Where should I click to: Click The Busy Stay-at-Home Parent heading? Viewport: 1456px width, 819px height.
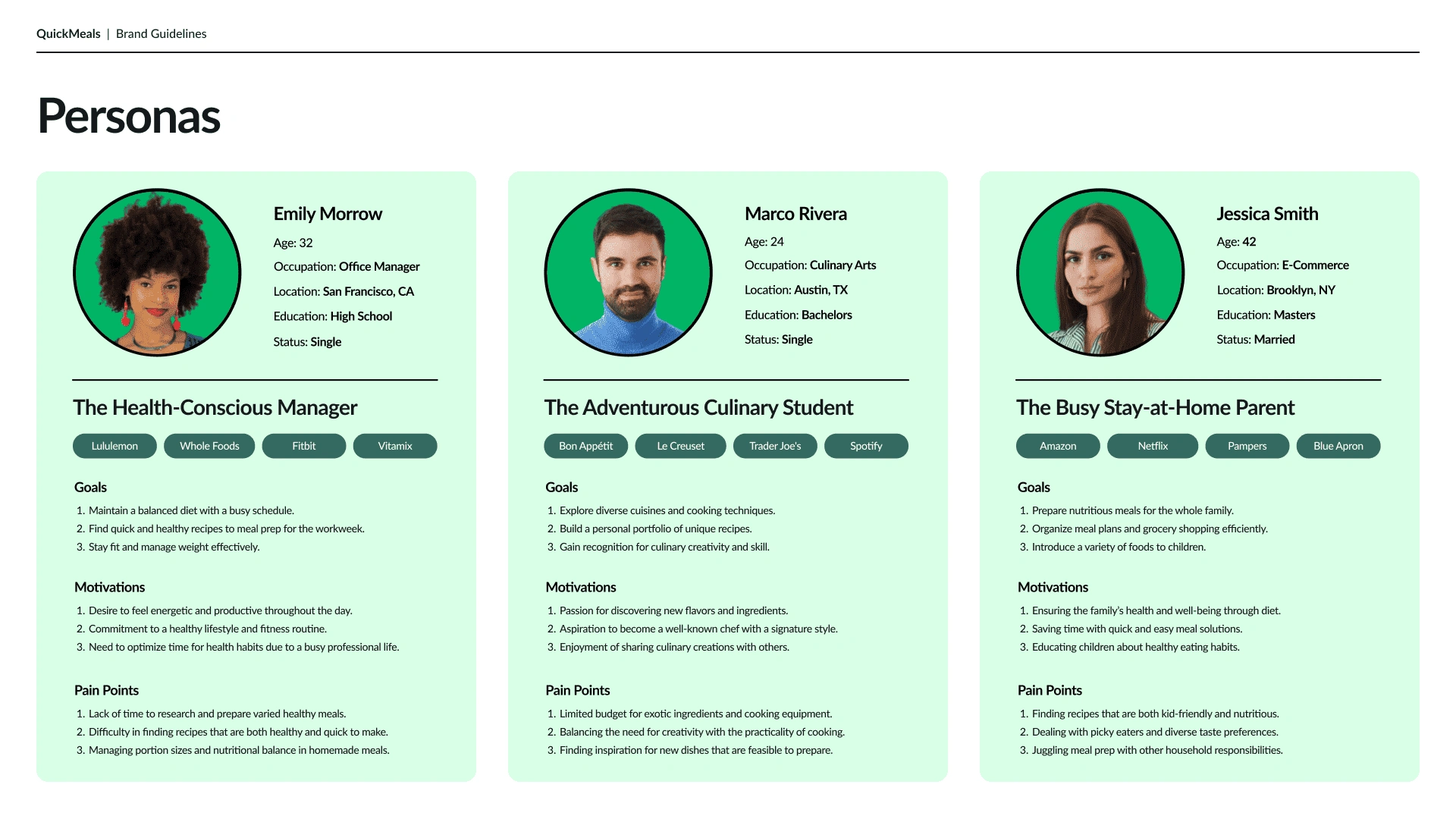[x=1154, y=407]
